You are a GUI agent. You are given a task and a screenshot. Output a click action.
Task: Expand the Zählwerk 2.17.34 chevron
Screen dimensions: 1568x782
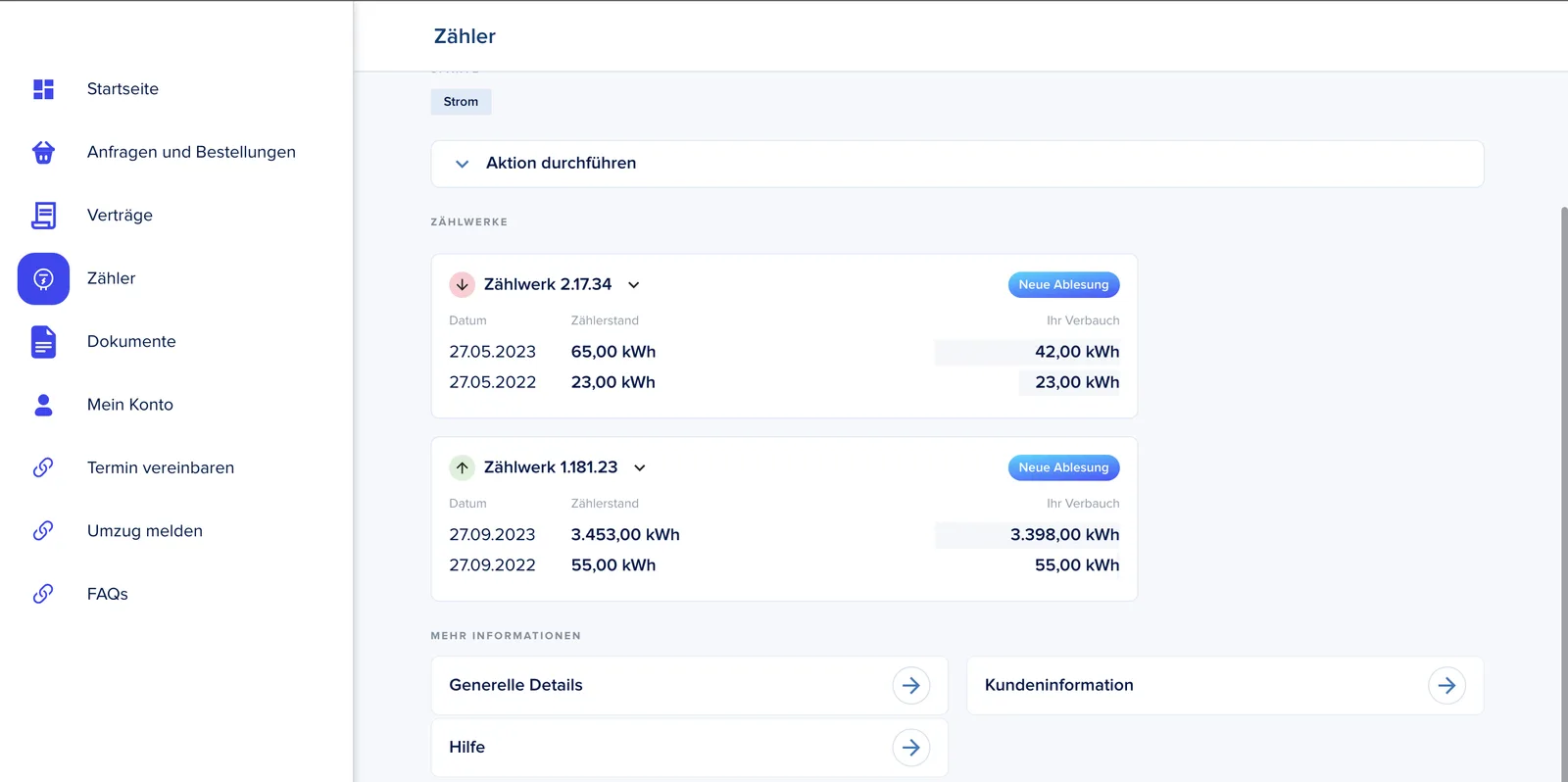point(634,285)
